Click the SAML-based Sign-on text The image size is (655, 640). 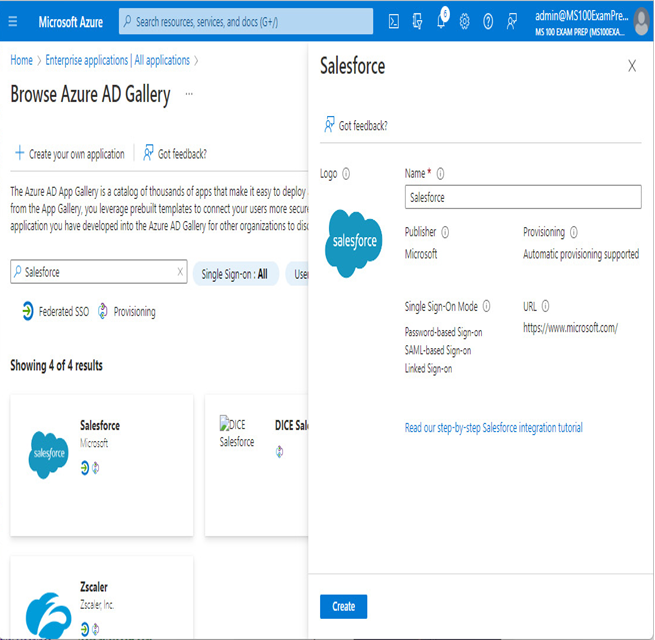coord(438,350)
